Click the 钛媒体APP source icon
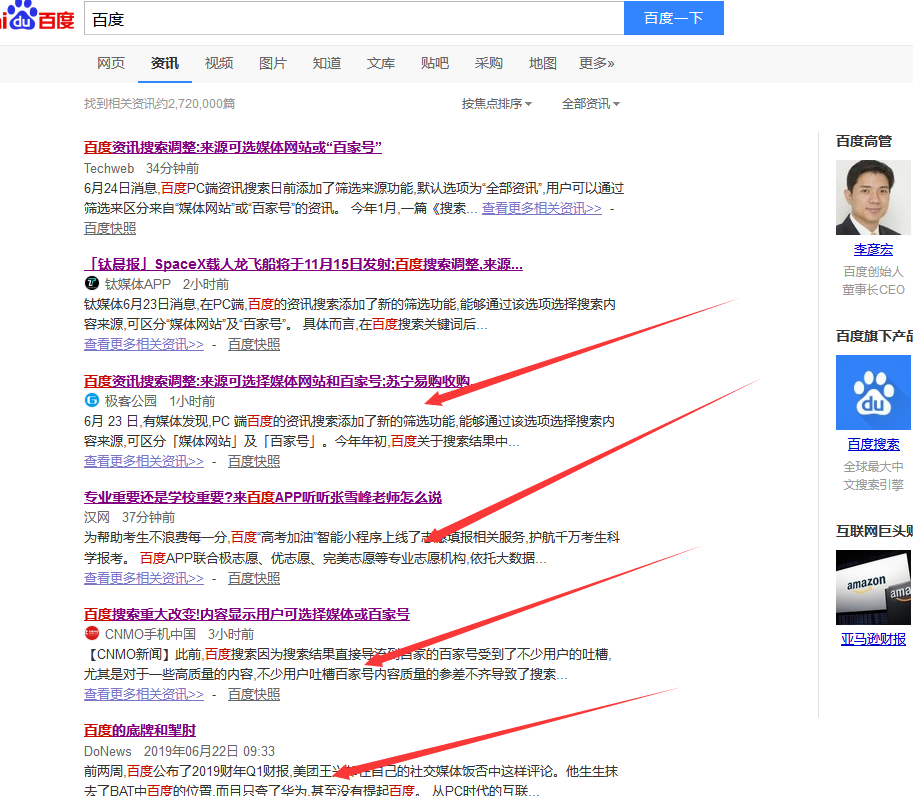 pyautogui.click(x=92, y=284)
